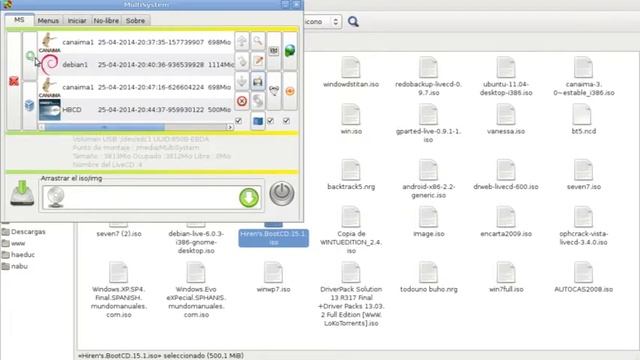Select the image.iso file
This screenshot has width=640, height=360.
[x=428, y=222]
